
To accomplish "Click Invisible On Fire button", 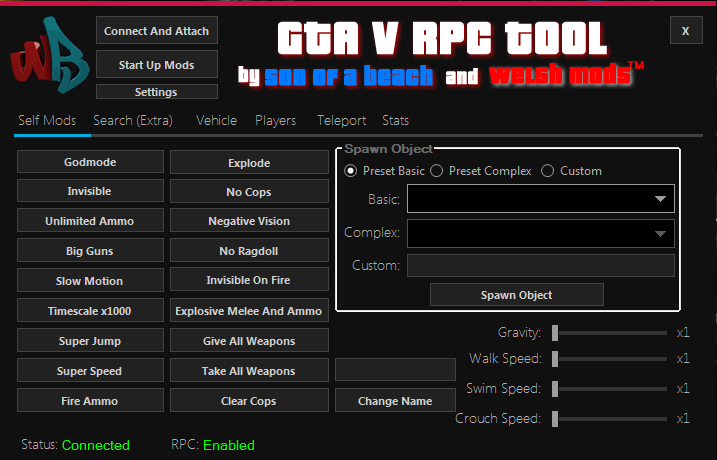I will 249,280.
